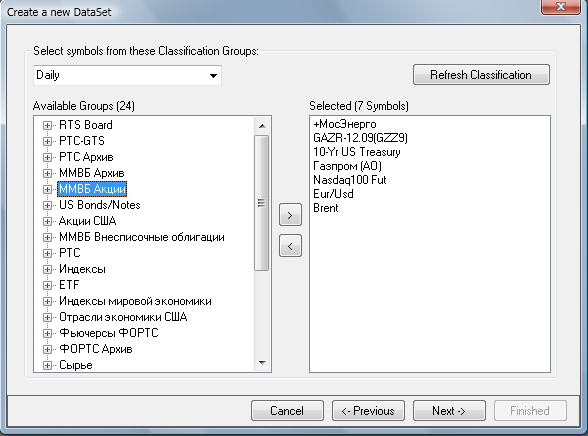588x436 pixels.
Task: Expand Индексы мировой экономики group
Action: click(47, 301)
